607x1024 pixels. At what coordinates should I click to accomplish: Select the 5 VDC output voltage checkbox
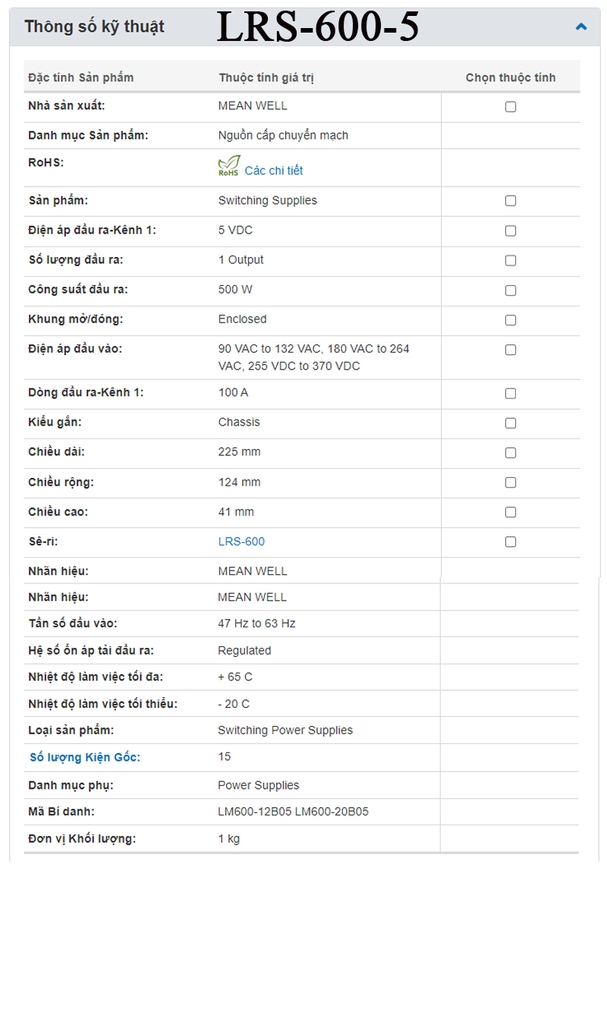[x=510, y=231]
